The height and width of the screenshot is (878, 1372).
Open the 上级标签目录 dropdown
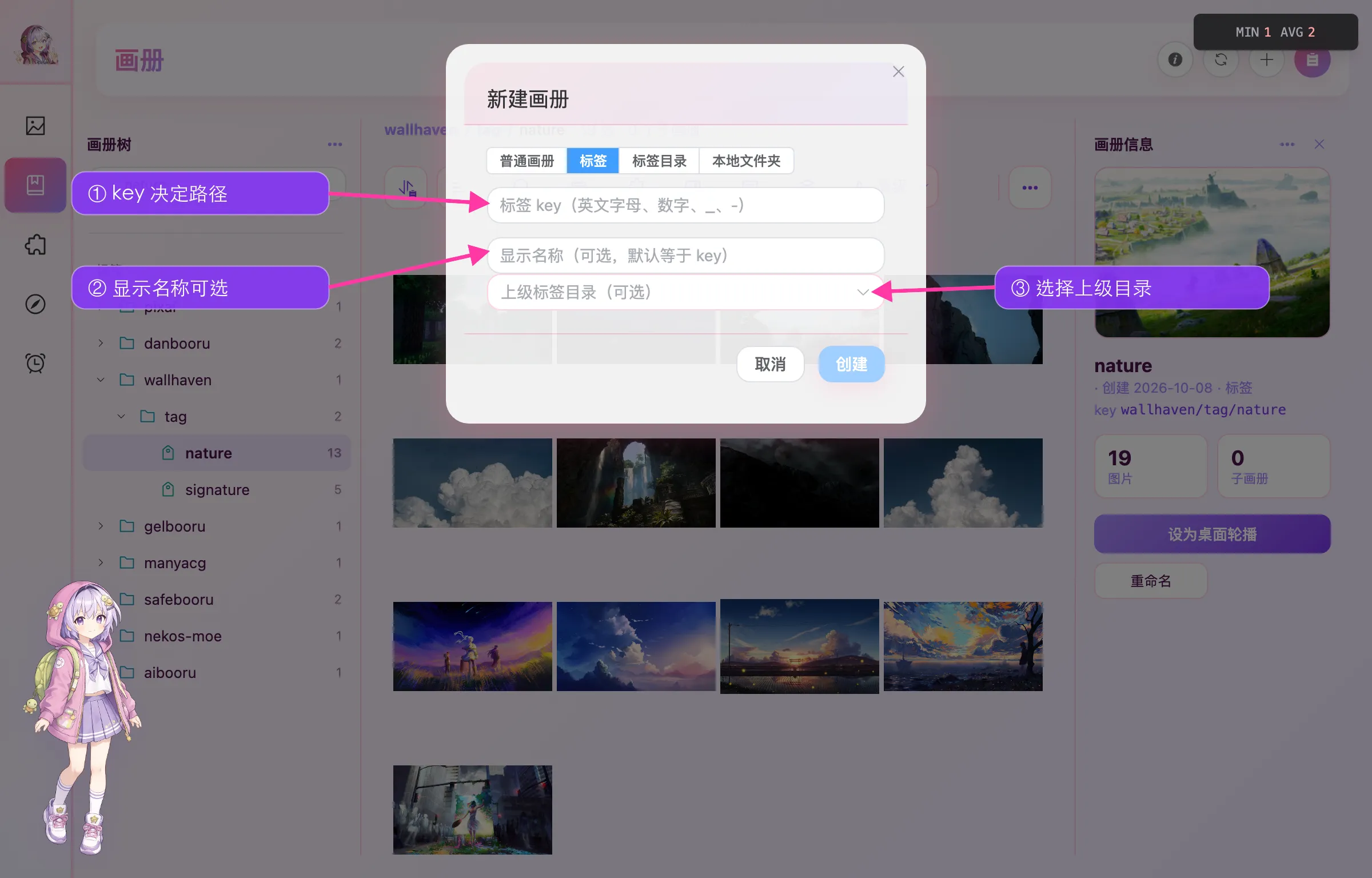coord(685,292)
